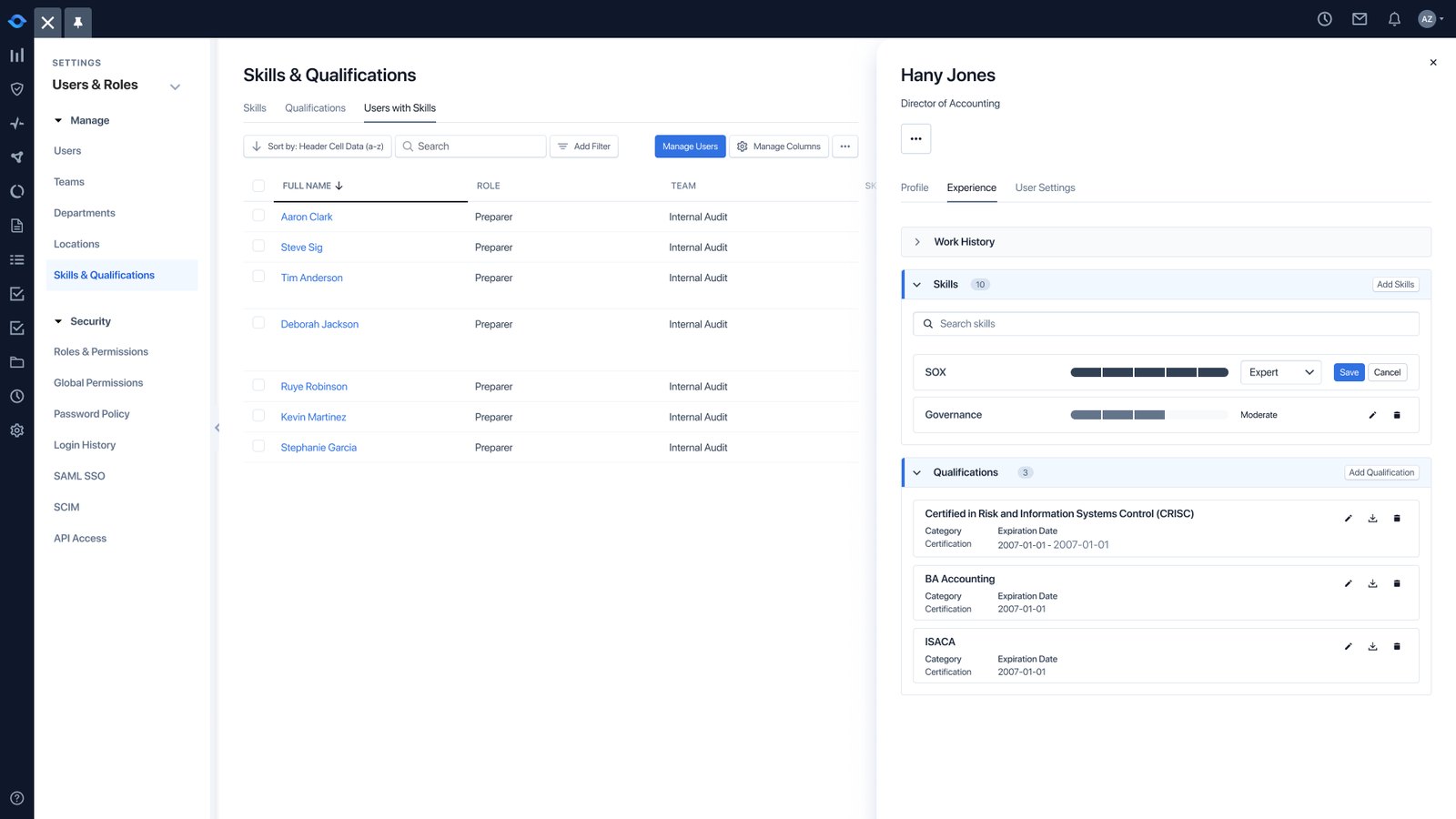Delete the Governance skill trash icon

click(1397, 415)
